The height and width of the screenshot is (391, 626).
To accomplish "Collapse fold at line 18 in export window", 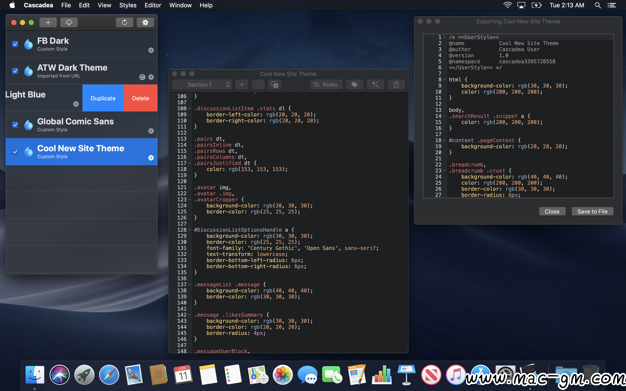I will click(x=444, y=140).
